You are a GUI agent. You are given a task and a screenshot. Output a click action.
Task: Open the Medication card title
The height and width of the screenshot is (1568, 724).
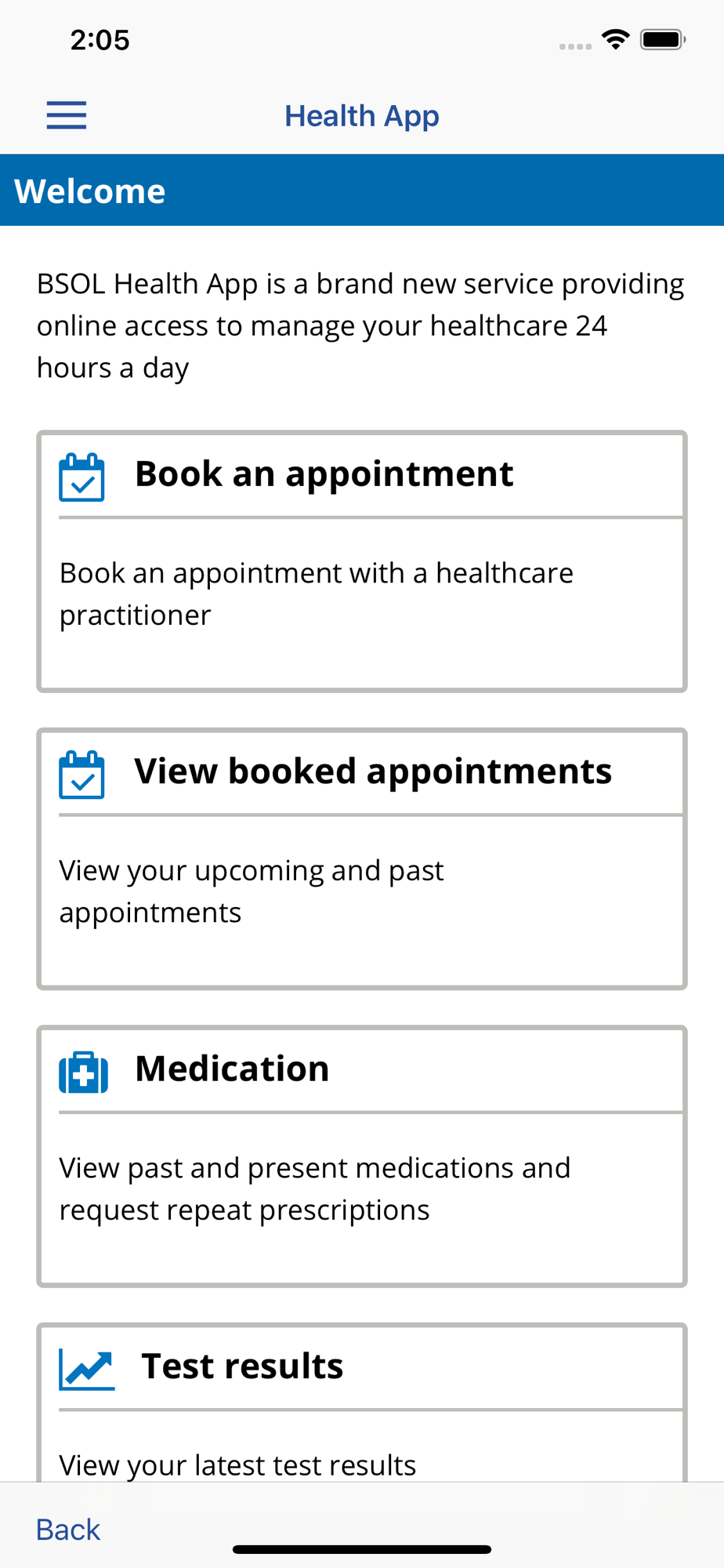point(232,1069)
